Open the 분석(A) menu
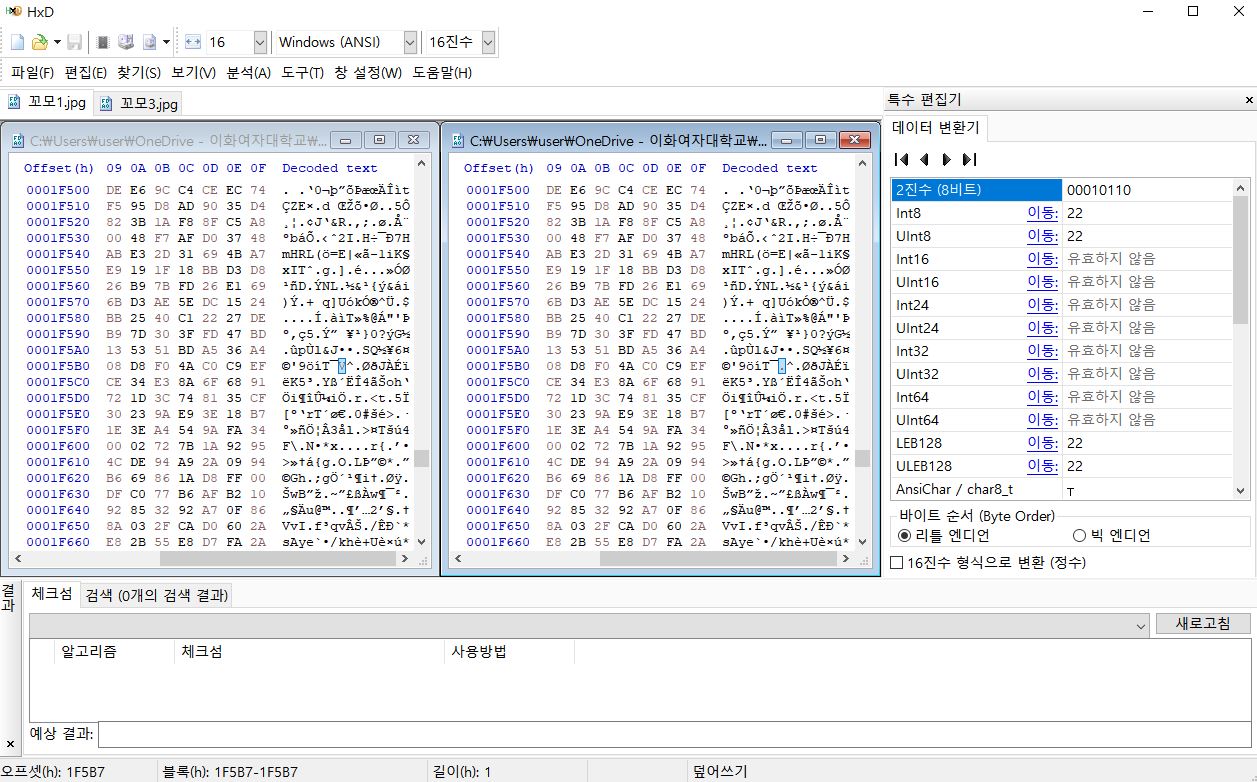Image resolution: width=1257 pixels, height=782 pixels. [248, 72]
